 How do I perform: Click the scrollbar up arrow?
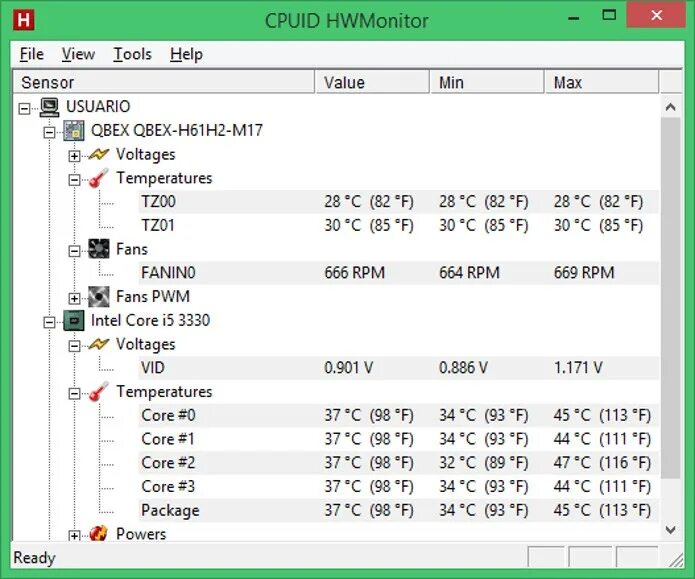(671, 107)
